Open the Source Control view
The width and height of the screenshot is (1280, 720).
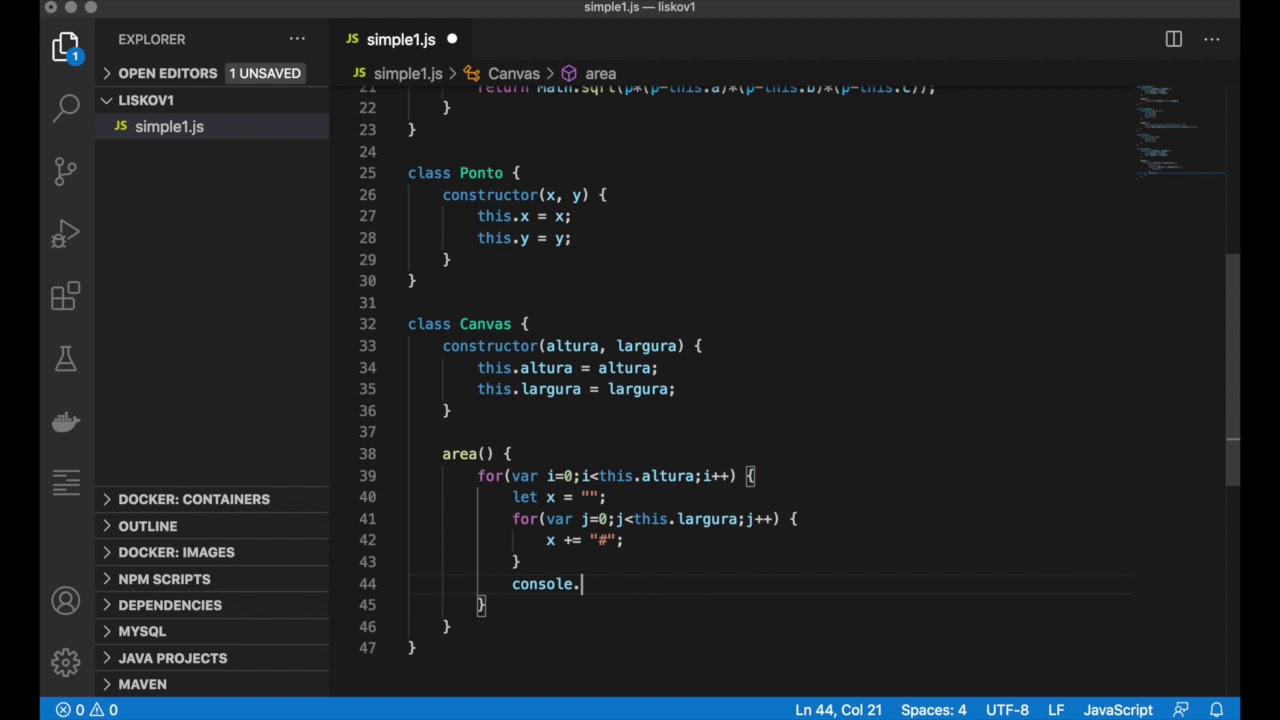pos(66,171)
